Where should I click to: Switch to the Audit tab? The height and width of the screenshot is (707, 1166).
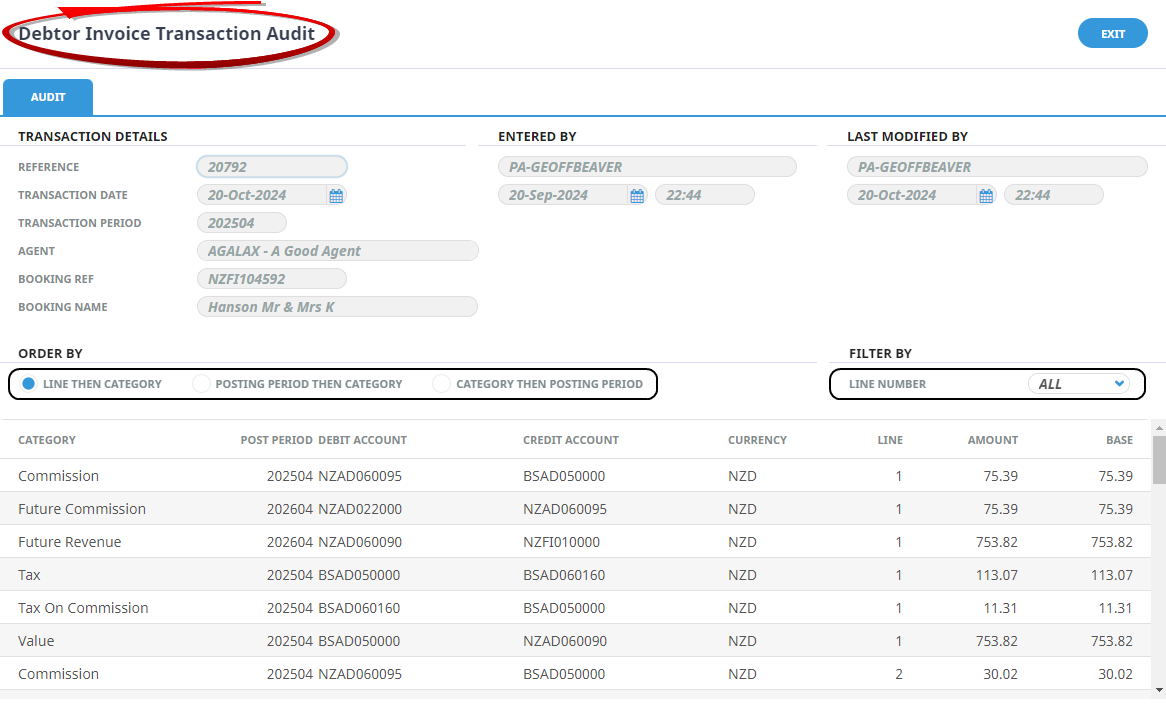pos(48,98)
